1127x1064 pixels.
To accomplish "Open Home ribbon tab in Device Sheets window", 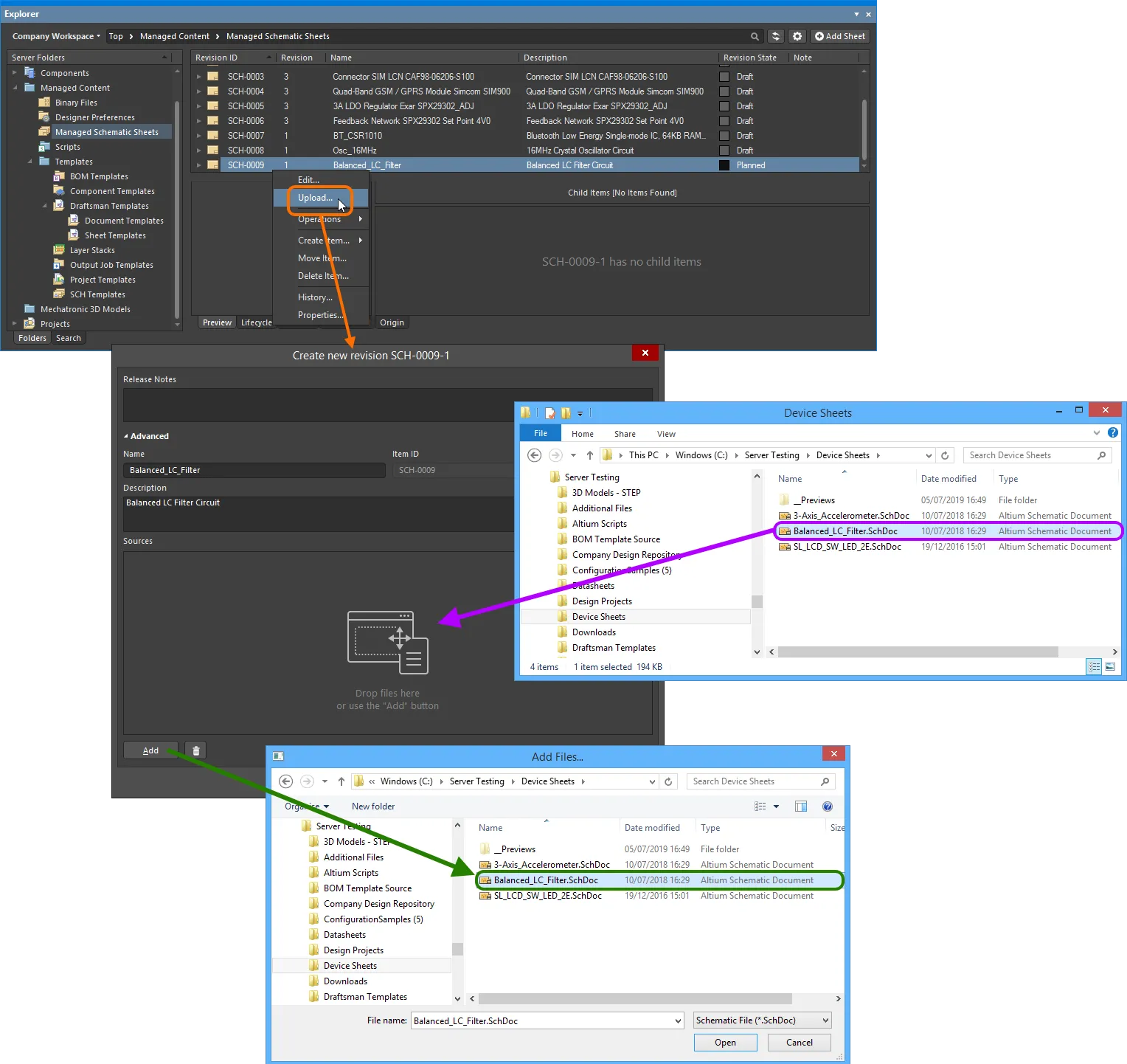I will coord(582,434).
